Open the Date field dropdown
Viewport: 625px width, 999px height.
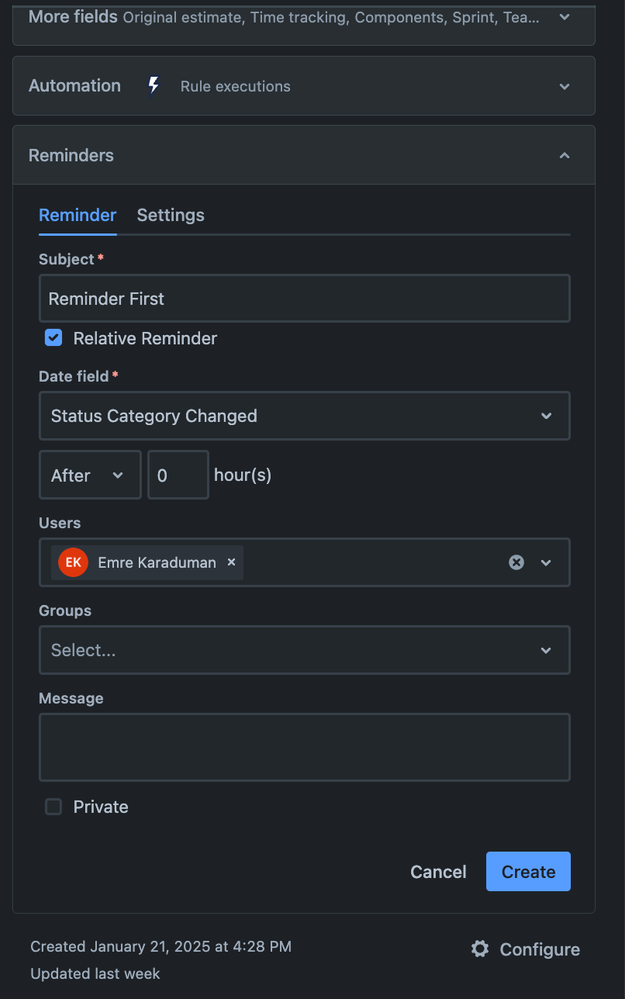click(x=304, y=416)
